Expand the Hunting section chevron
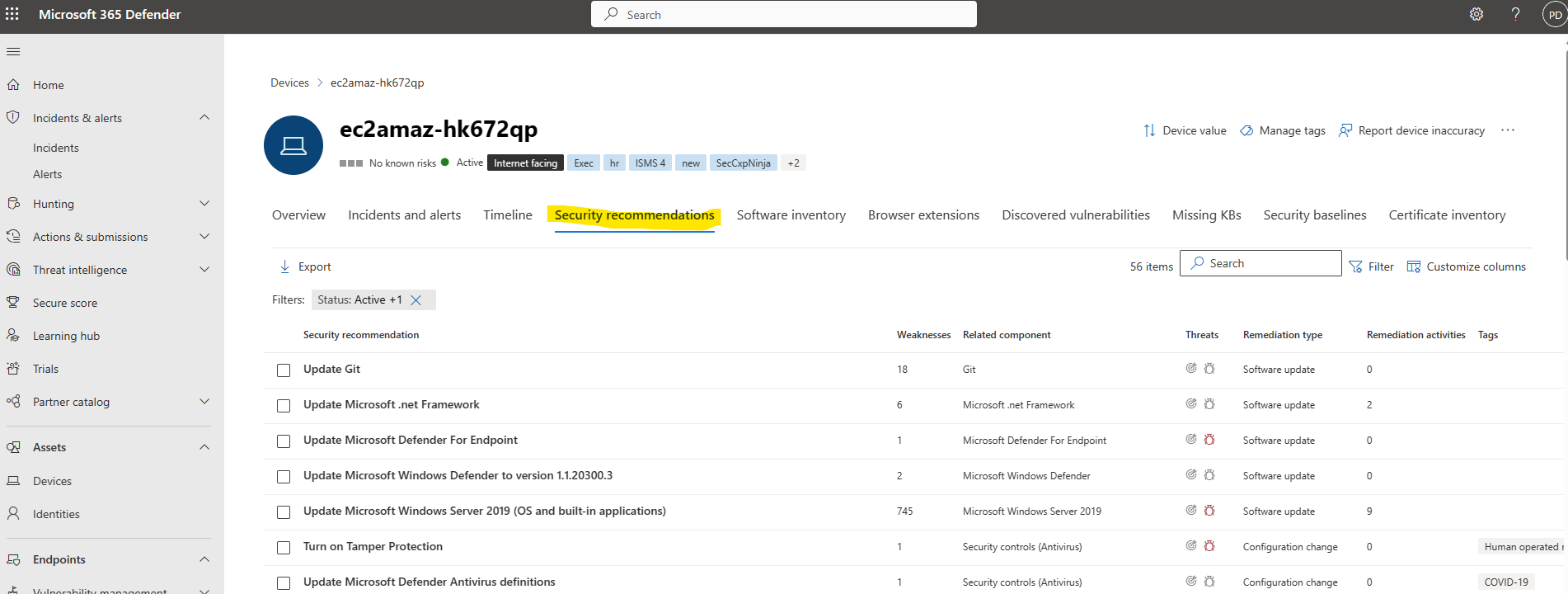This screenshot has width=1568, height=594. (x=204, y=203)
